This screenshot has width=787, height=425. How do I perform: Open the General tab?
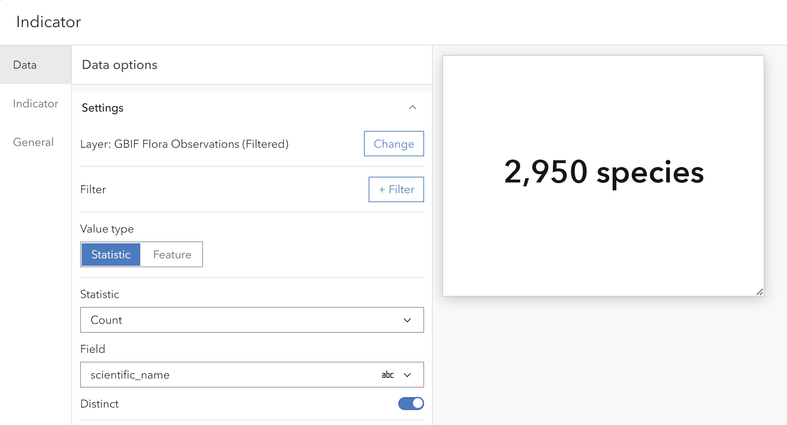tap(33, 142)
